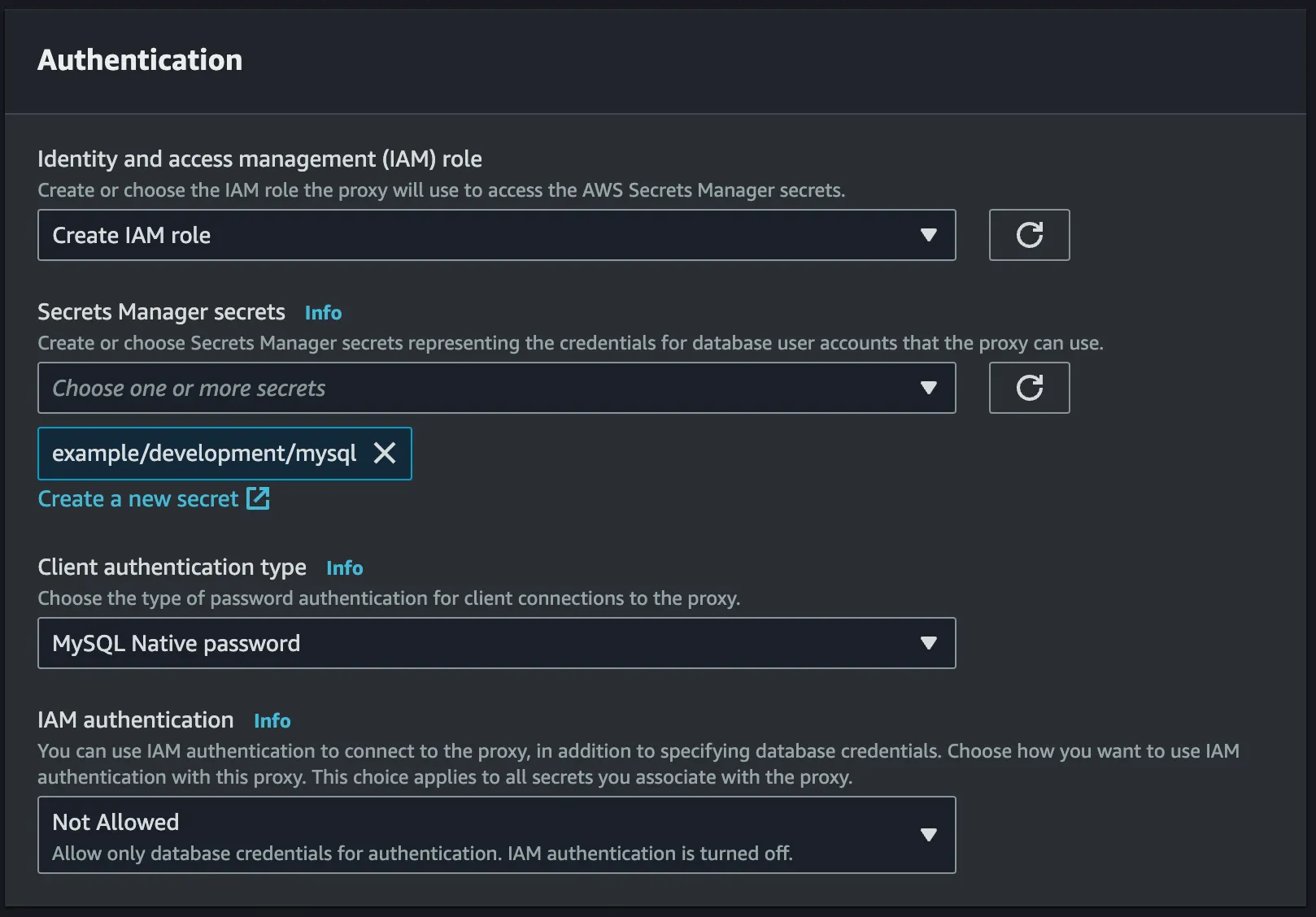Click caret arrow in MySQL Native password selector
The height and width of the screenshot is (917, 1316).
tap(928, 643)
